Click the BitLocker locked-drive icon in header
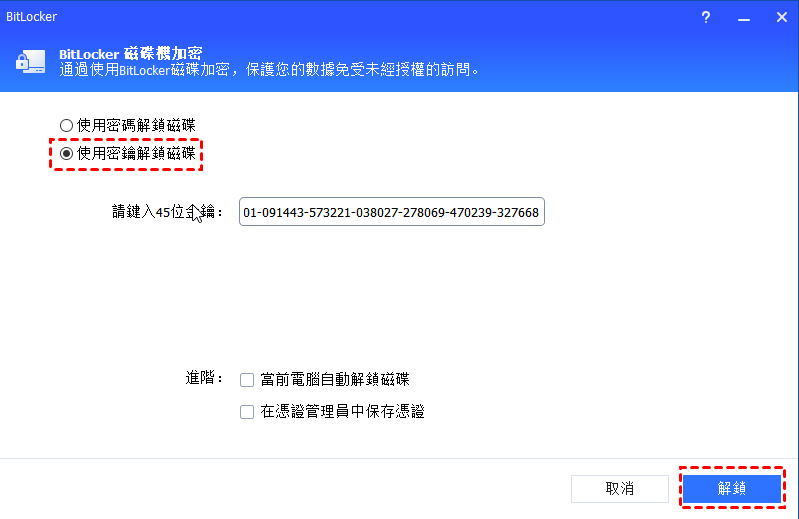The height and width of the screenshot is (519, 799). point(31,62)
